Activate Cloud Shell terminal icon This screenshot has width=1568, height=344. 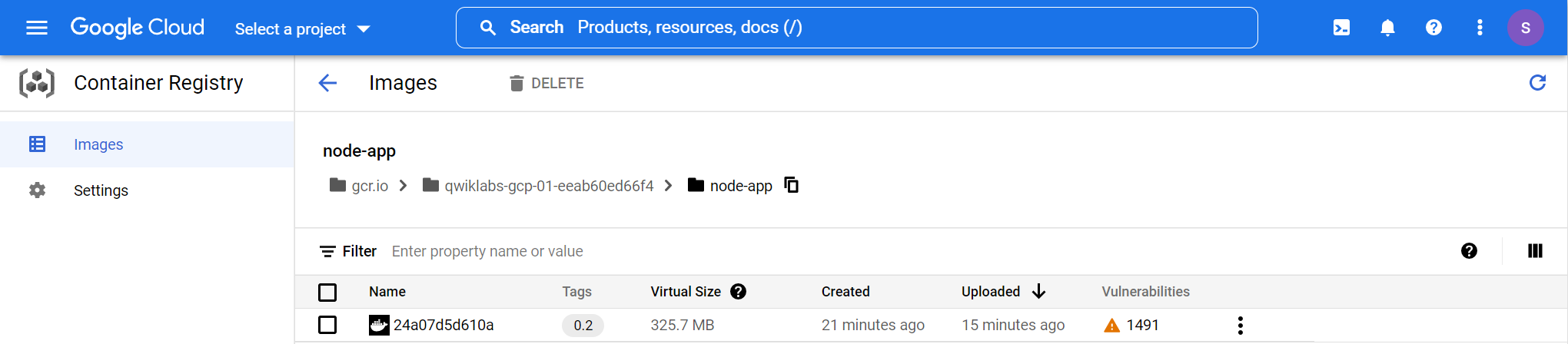click(x=1341, y=28)
